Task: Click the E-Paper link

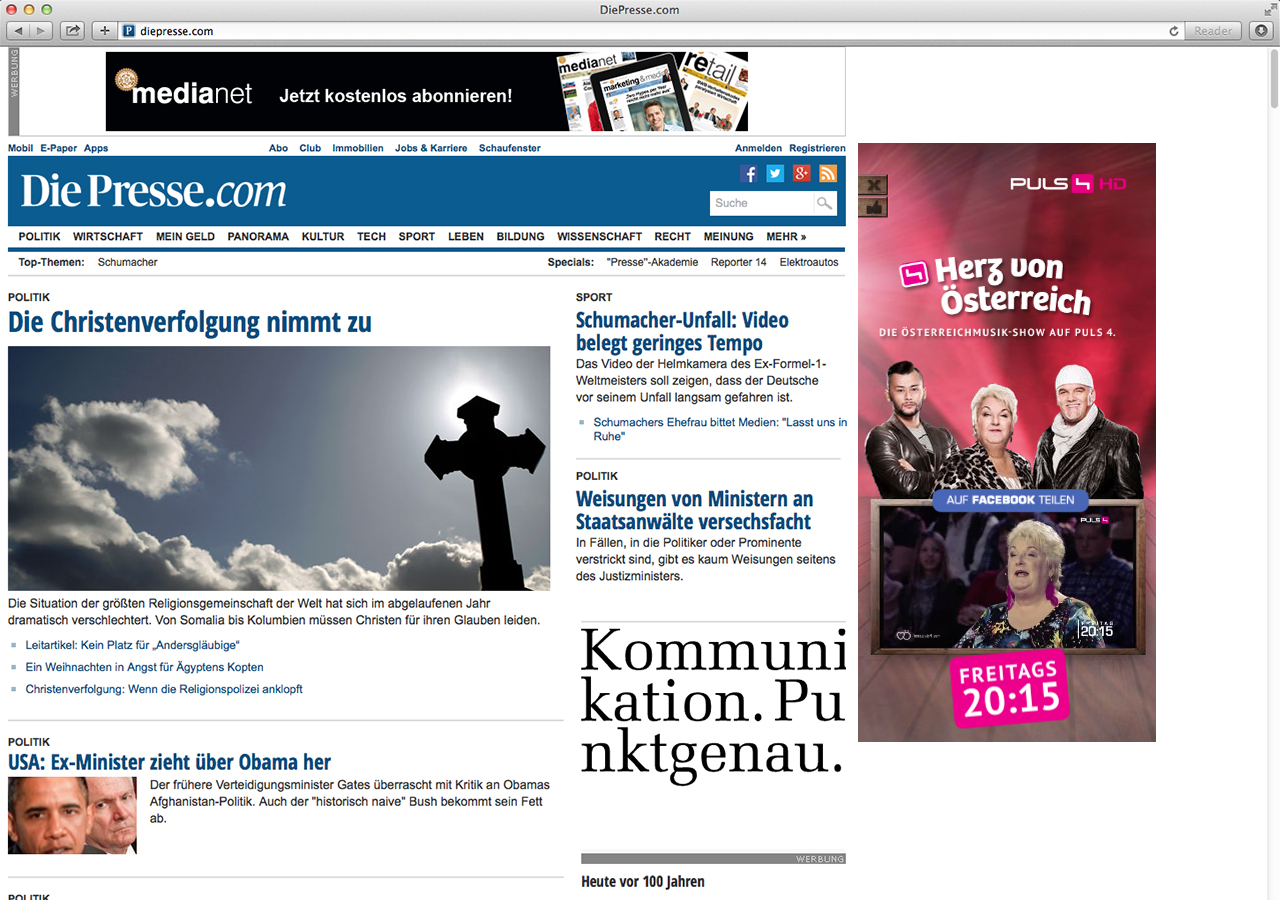Action: point(58,148)
